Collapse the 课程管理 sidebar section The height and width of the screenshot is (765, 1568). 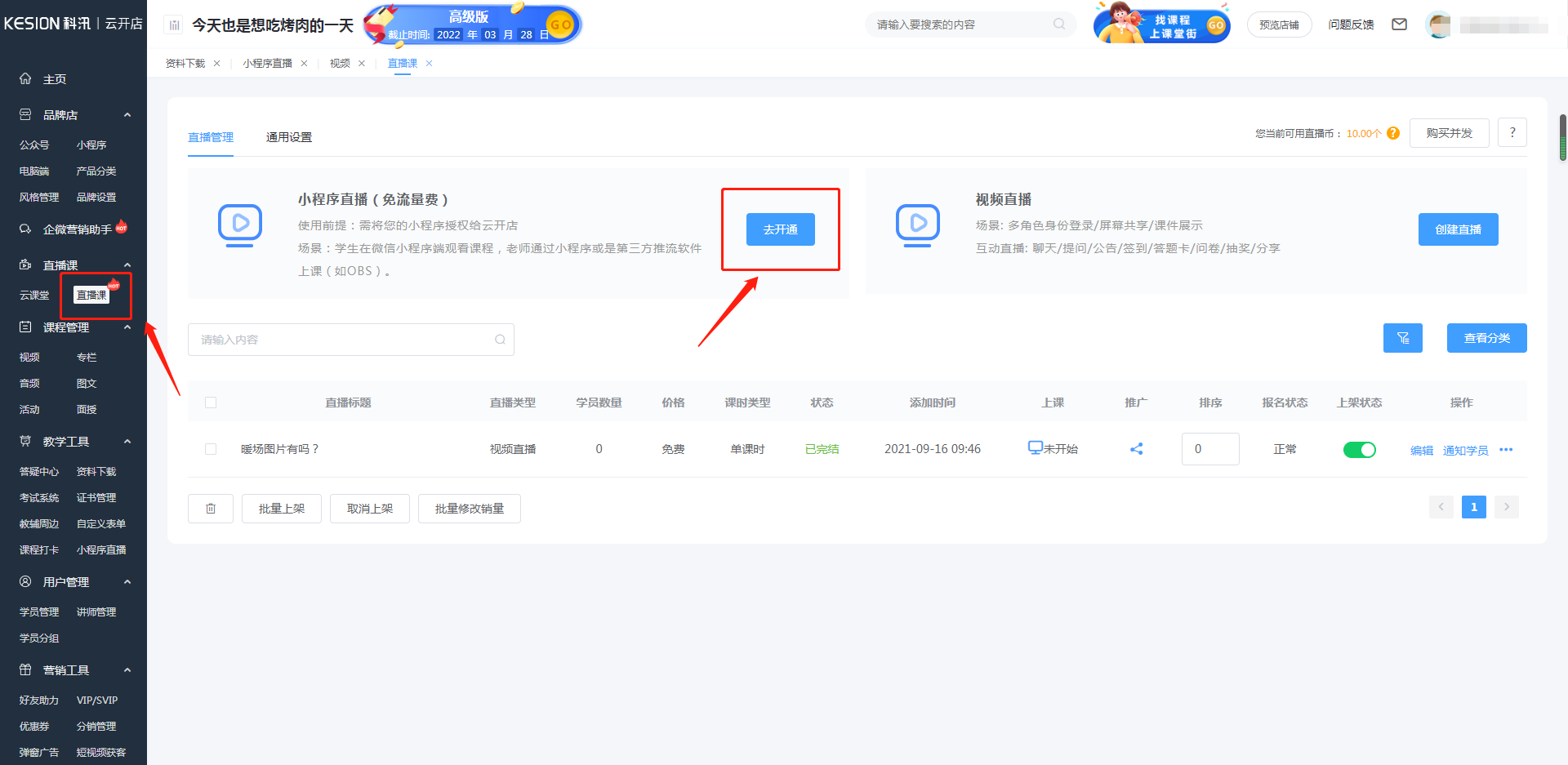pos(127,327)
